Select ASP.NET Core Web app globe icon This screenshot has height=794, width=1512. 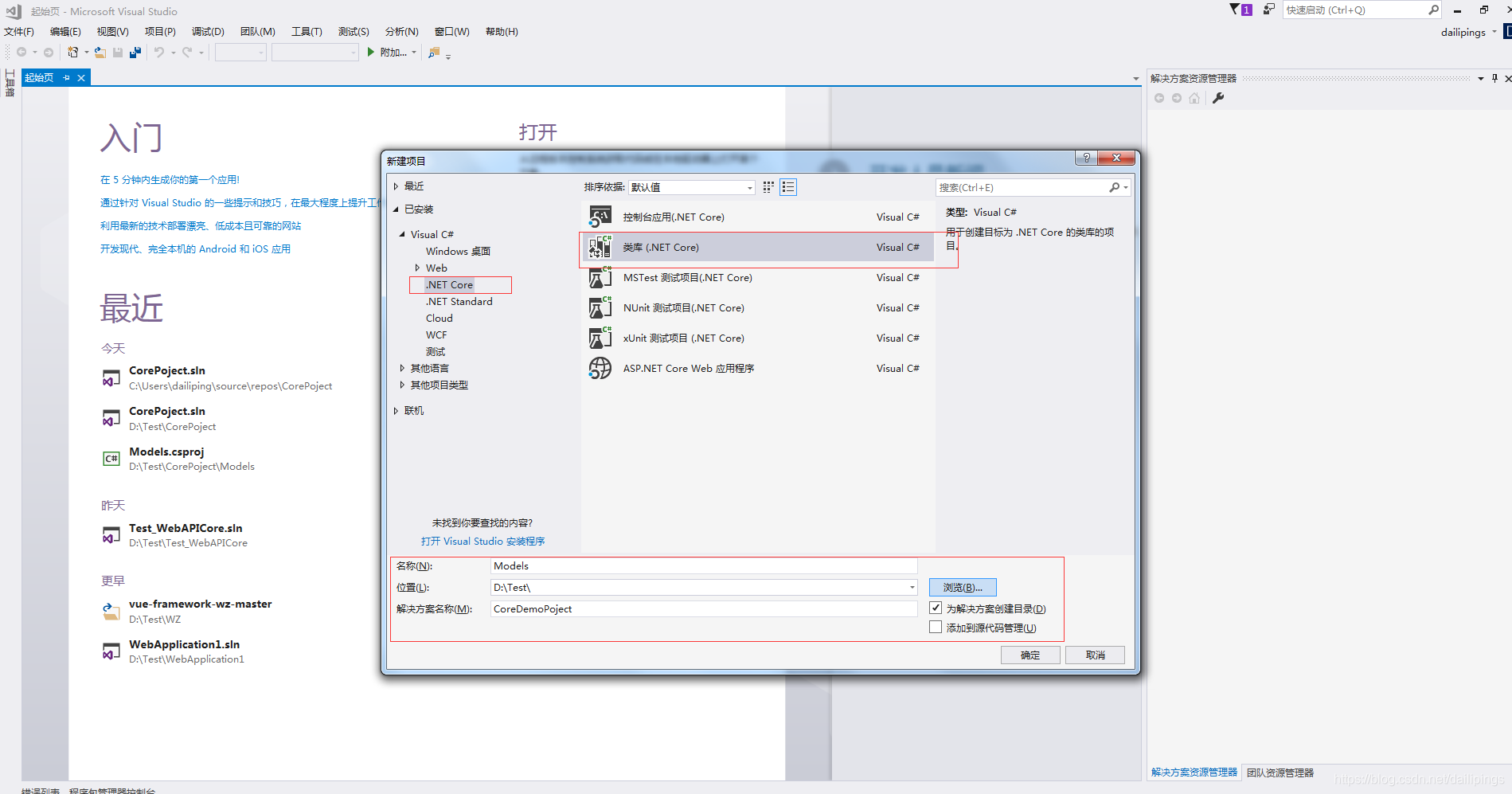(x=600, y=368)
